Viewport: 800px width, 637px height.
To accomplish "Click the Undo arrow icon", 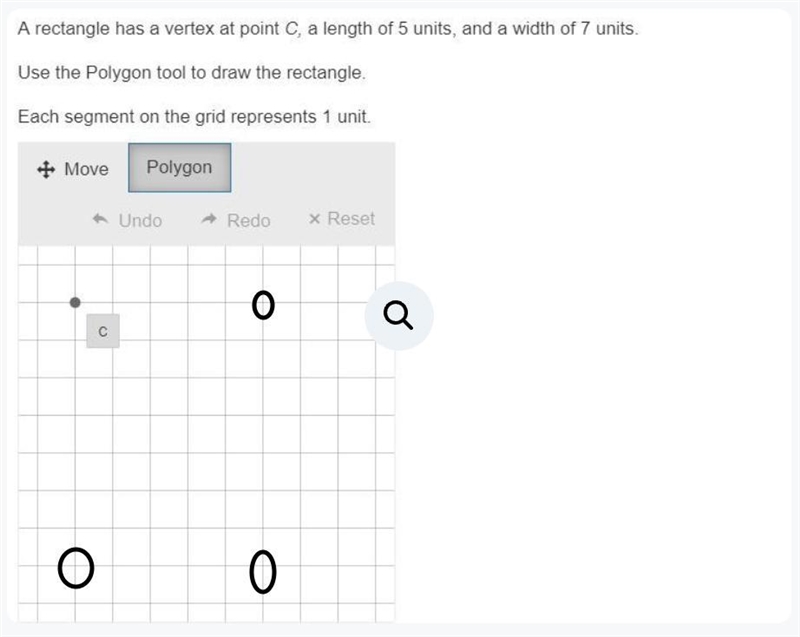I will pos(100,219).
